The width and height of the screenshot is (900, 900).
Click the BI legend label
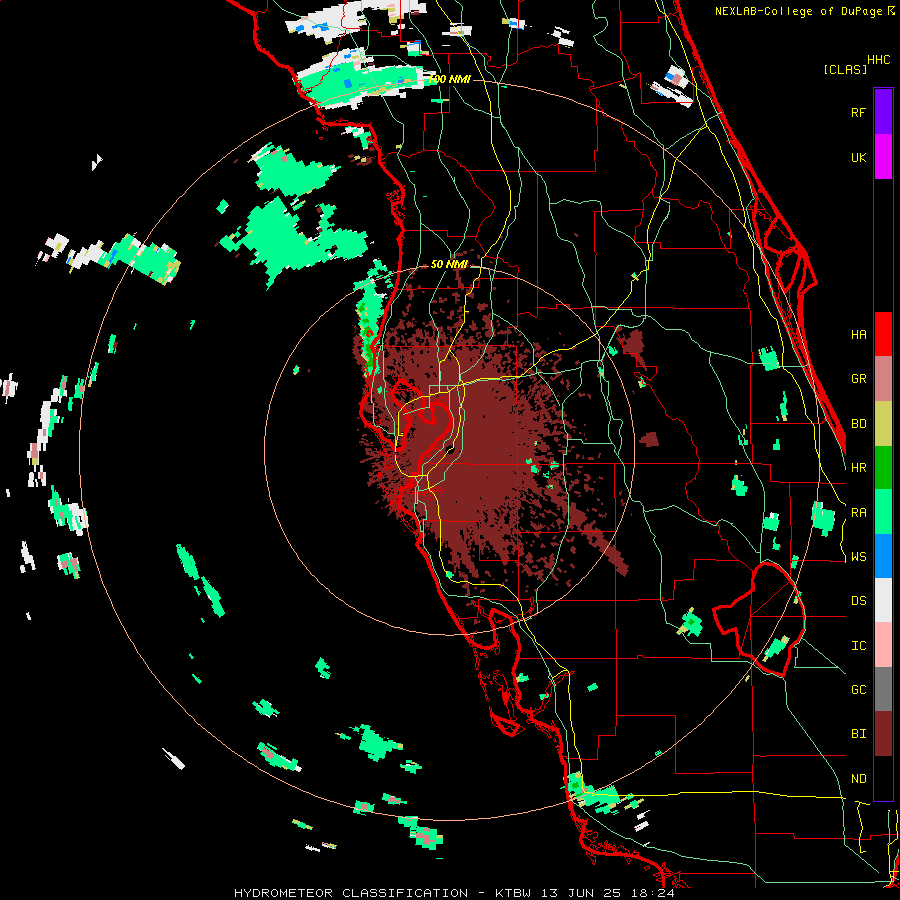click(858, 734)
